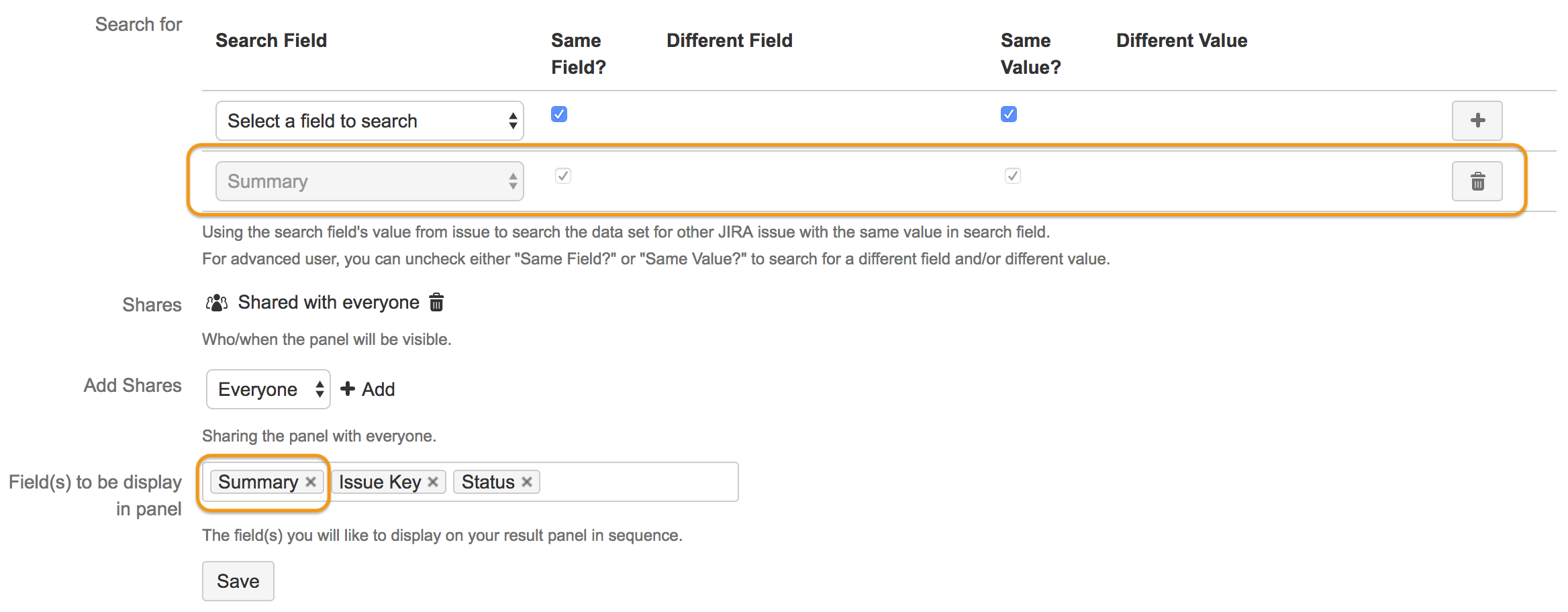The image size is (1568, 612).
Task: Open the Everyone shares dropdown
Action: click(268, 389)
